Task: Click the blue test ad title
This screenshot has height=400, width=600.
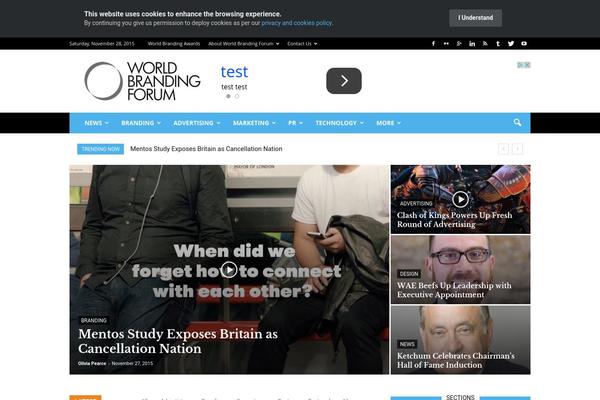Action: [x=234, y=72]
